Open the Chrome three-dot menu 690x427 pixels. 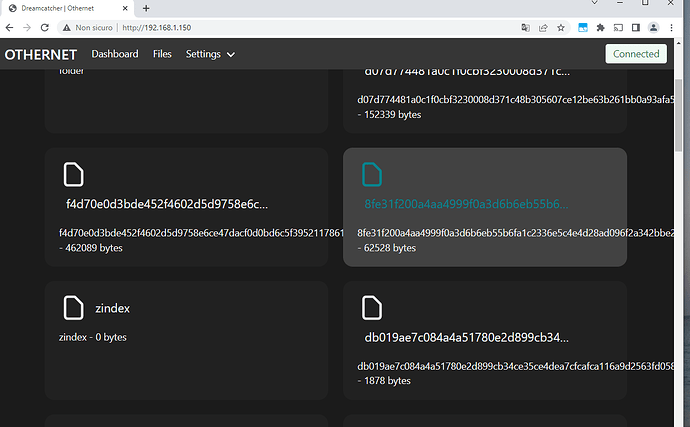(x=671, y=28)
